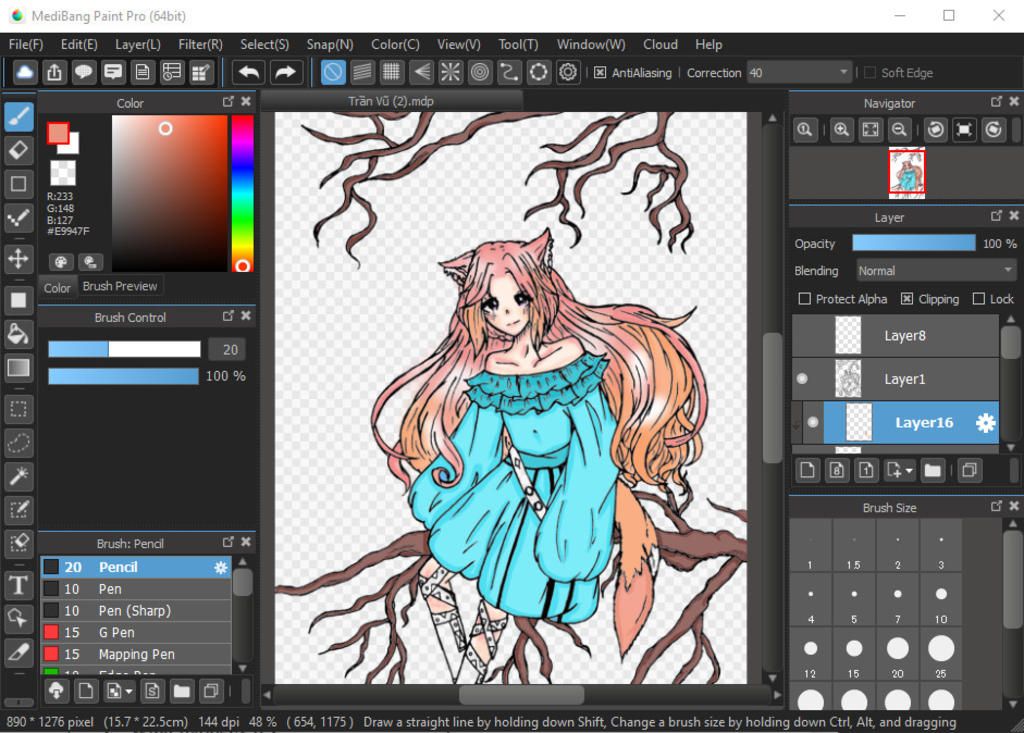Open Layer16 settings gear
The height and width of the screenshot is (733, 1024).
coord(985,423)
